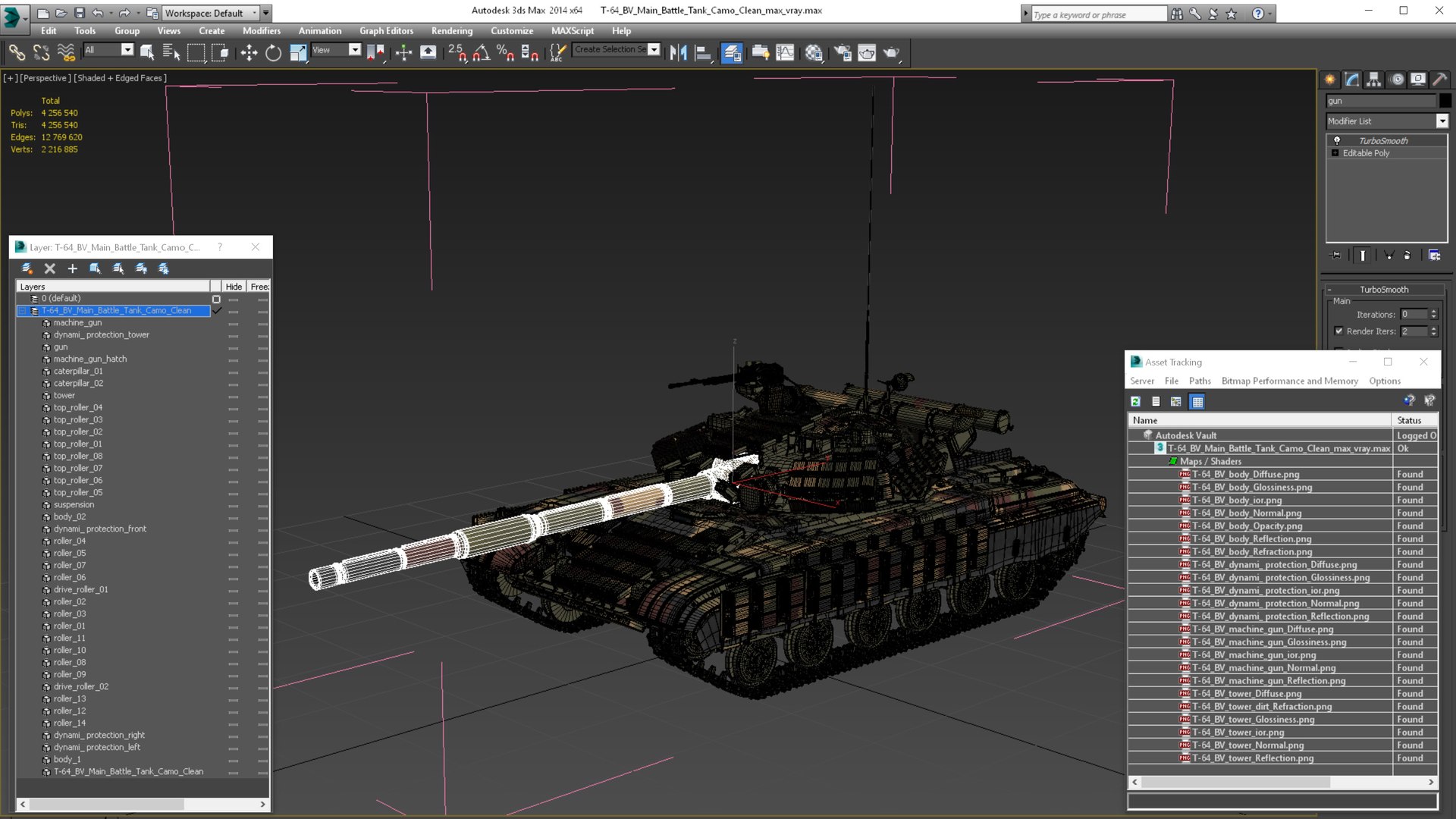
Task: Toggle current-layer box for 0 (default) layer
Action: point(217,299)
